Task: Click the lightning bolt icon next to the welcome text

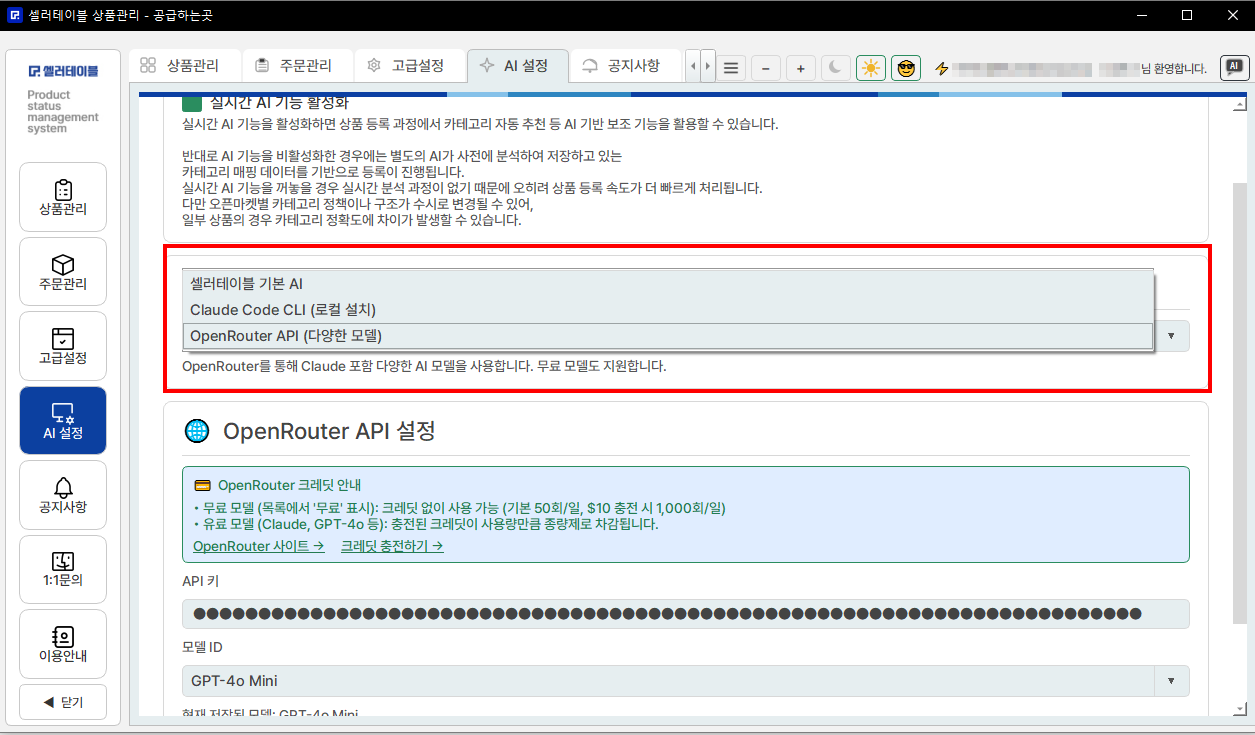Action: (x=941, y=69)
